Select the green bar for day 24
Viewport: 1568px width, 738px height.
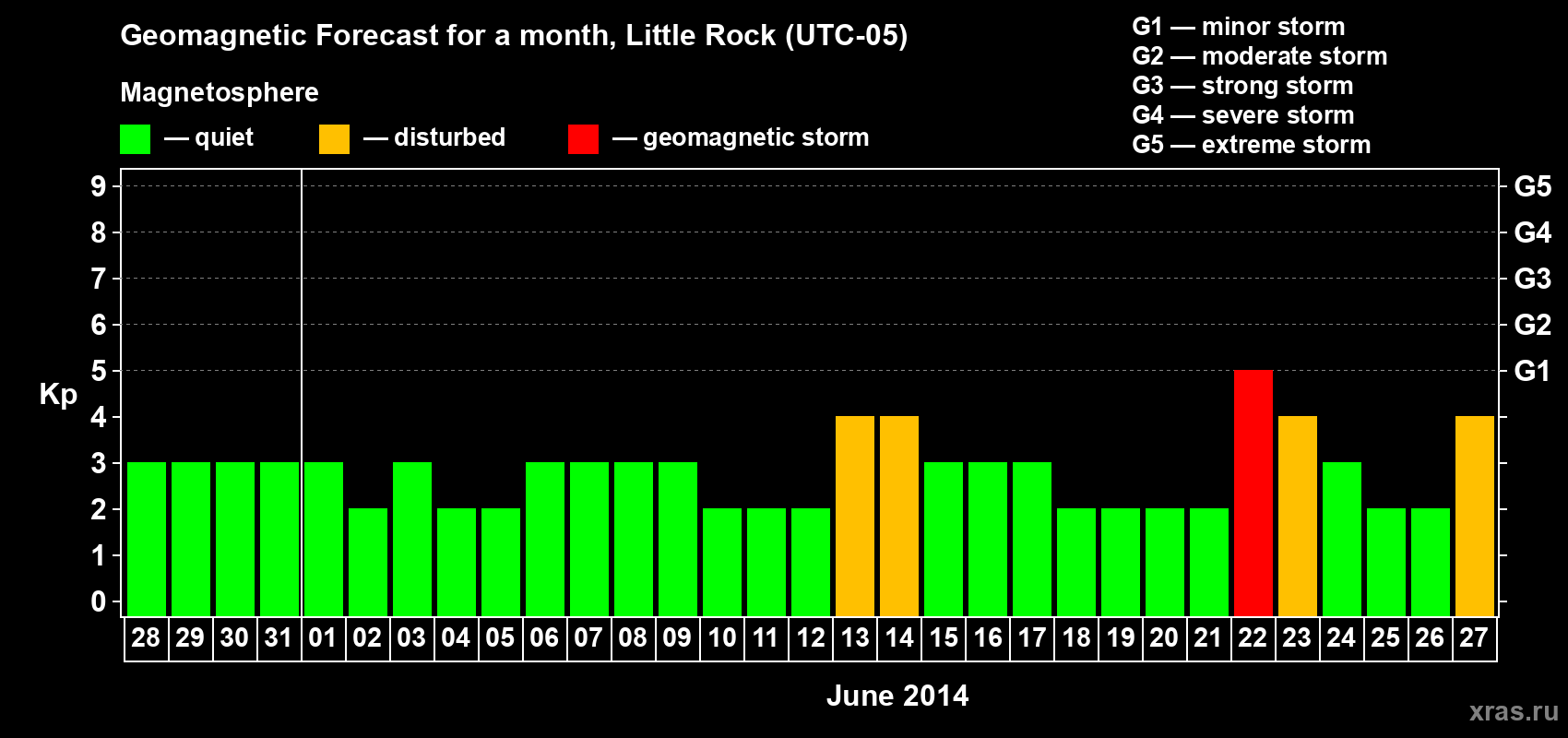tap(1342, 540)
